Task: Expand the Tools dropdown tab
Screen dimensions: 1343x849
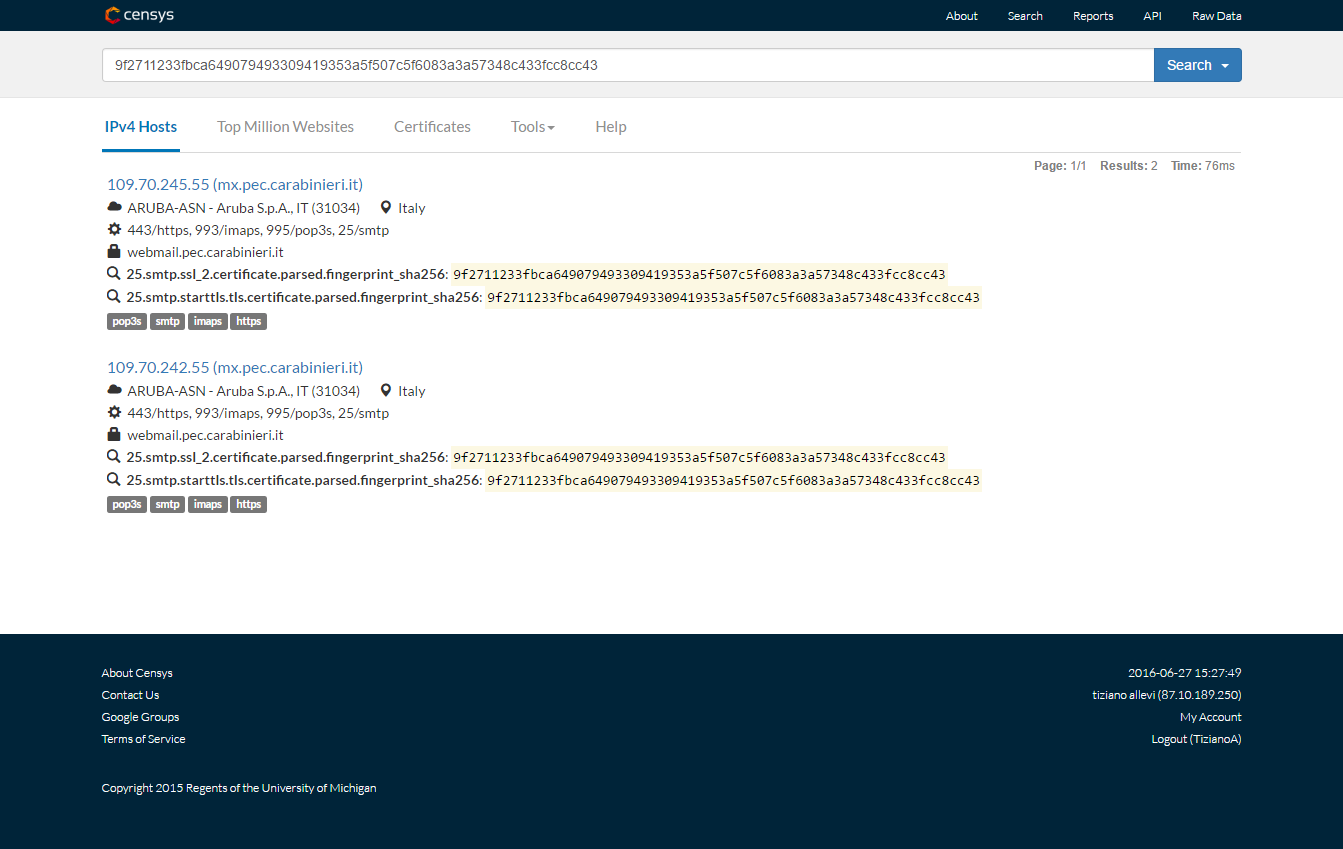Action: point(533,127)
